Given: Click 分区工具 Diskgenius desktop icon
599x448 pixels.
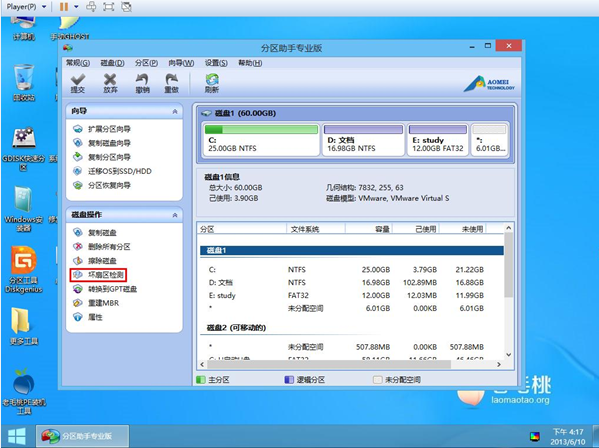Looking at the screenshot, I should click(x=24, y=270).
